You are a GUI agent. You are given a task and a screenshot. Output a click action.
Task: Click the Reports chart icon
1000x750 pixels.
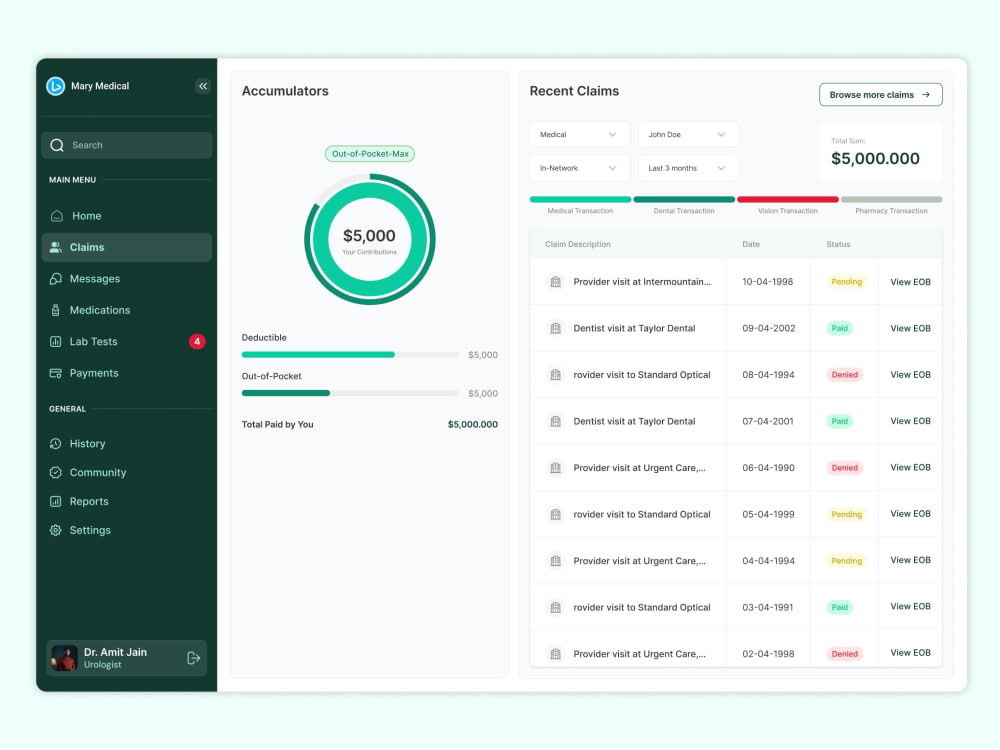(55, 501)
